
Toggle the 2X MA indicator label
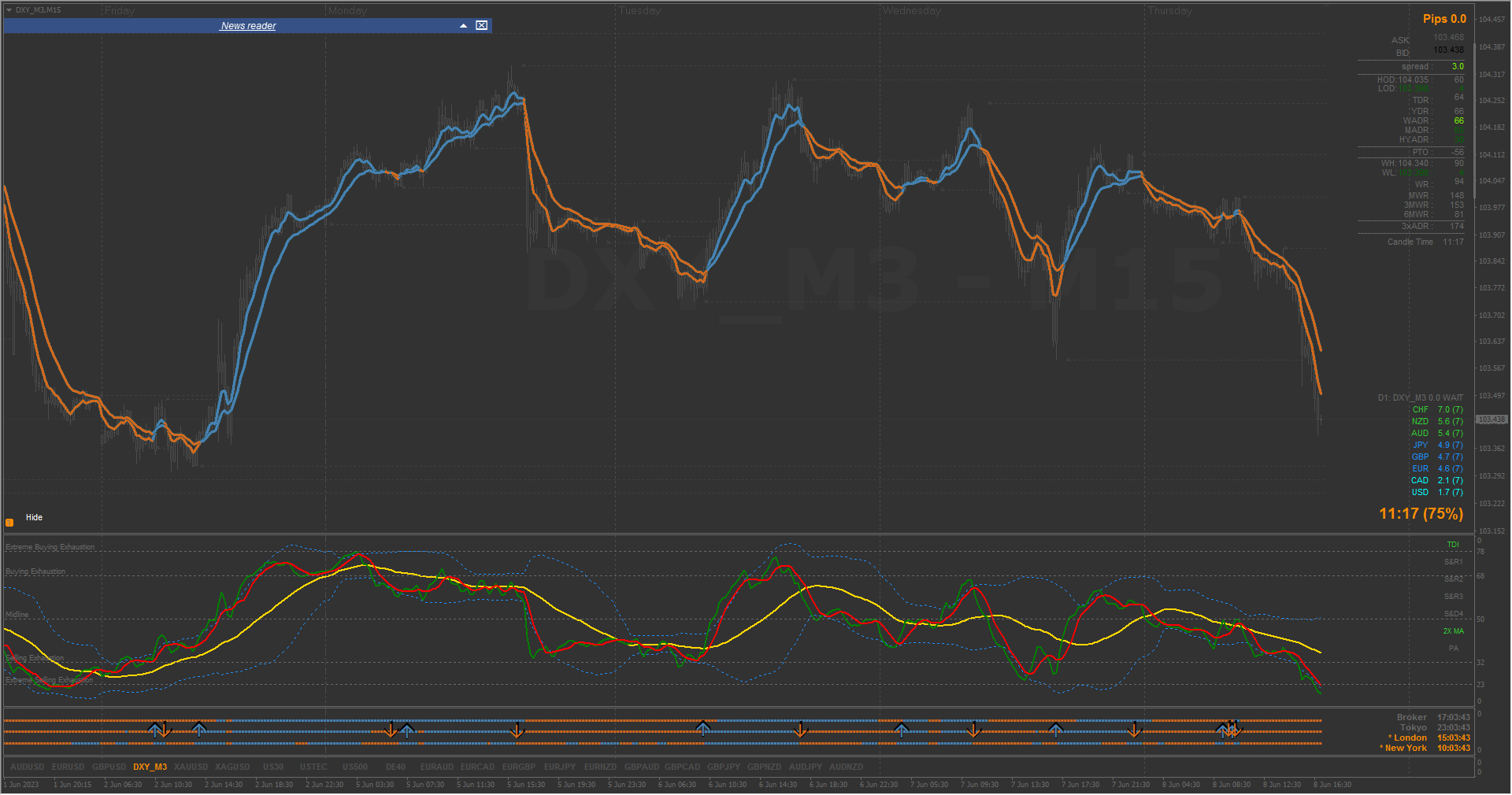[1454, 631]
